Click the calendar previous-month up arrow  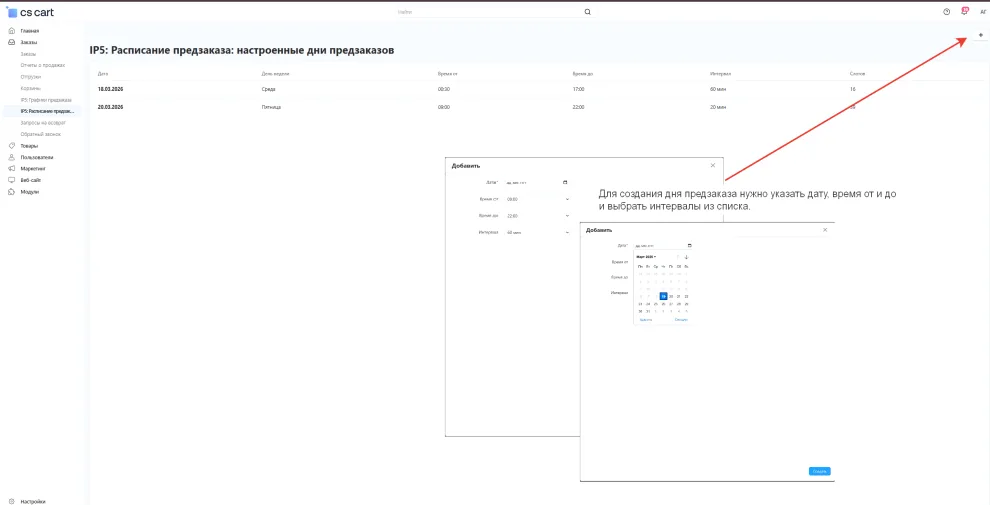tap(678, 257)
